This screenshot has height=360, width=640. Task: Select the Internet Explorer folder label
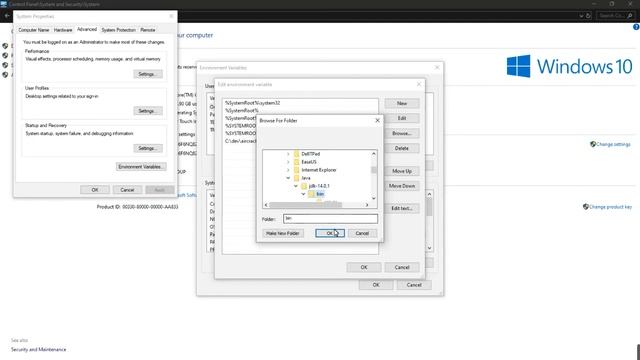click(319, 170)
